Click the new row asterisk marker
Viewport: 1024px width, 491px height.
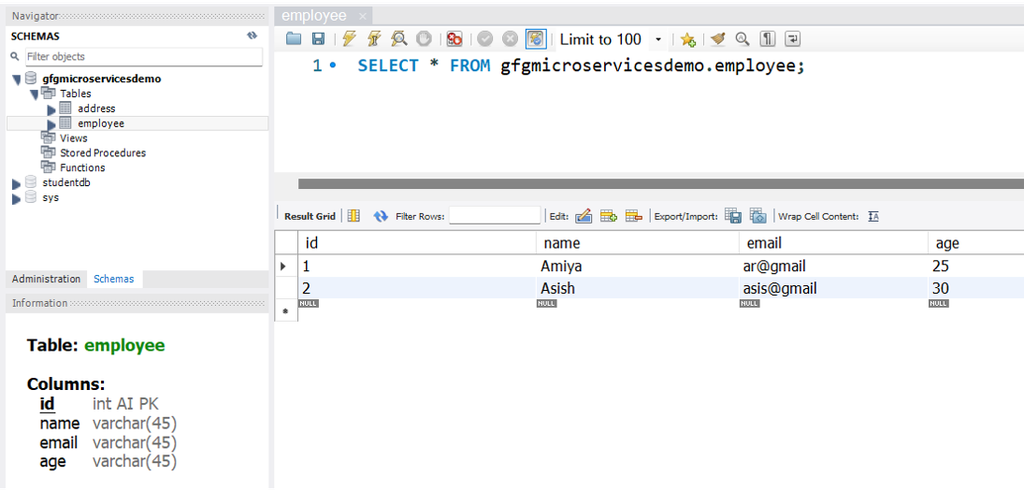[285, 312]
